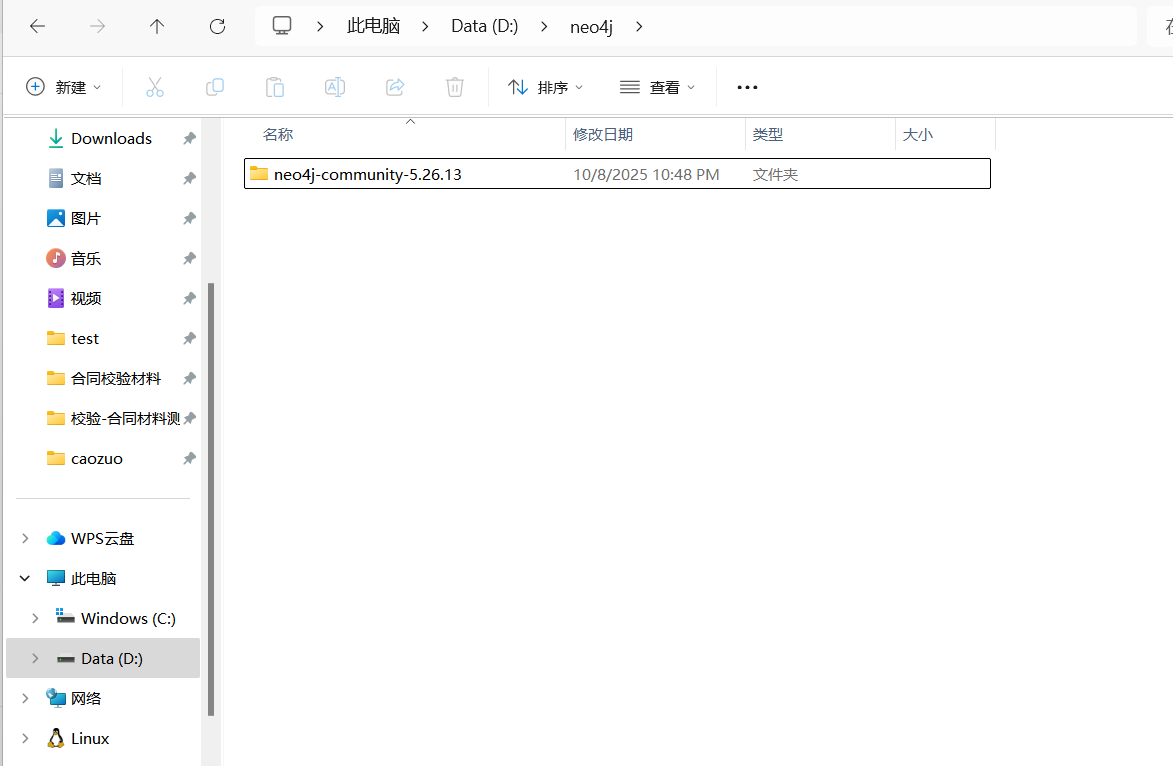This screenshot has height=766, width=1173.
Task: Select Windows (C:) drive in sidebar
Action: click(x=128, y=619)
